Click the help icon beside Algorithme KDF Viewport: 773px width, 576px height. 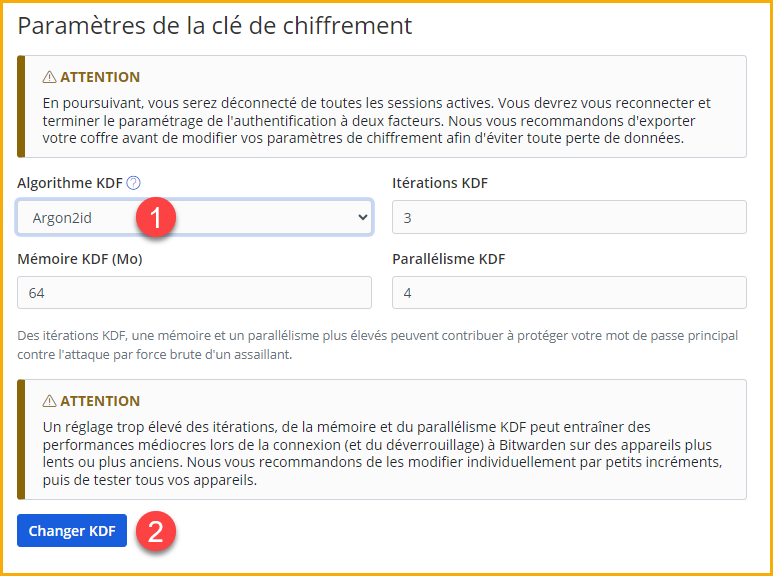[x=134, y=183]
